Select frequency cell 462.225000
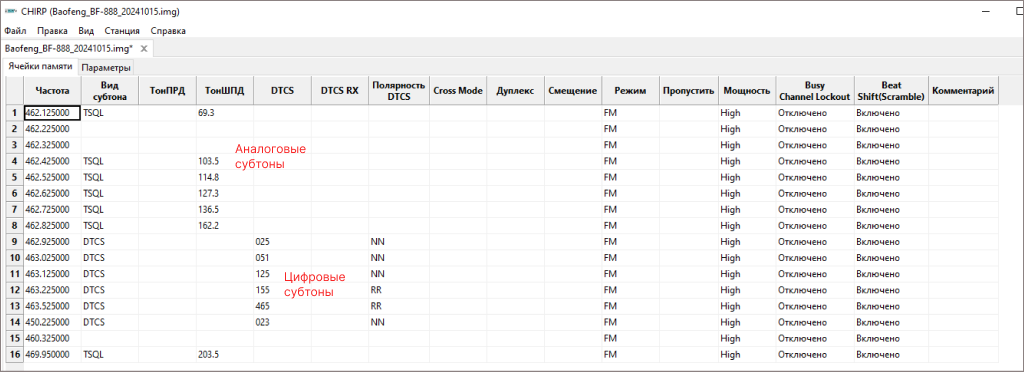Screen dimensions: 1024x372 pos(53,129)
